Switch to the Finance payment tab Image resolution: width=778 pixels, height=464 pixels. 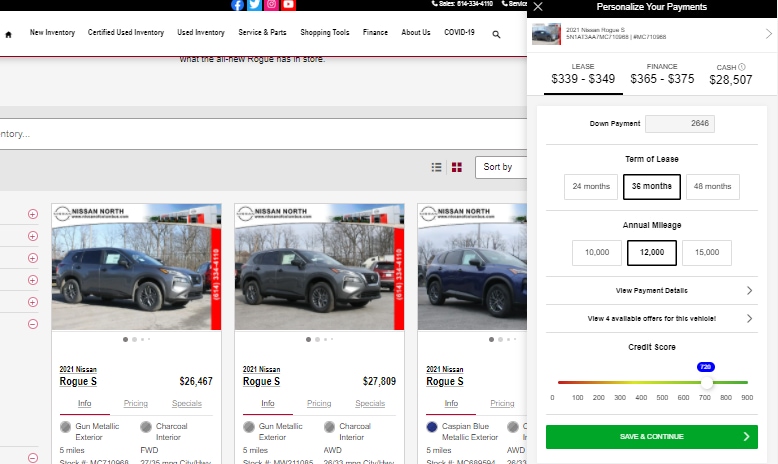662,74
